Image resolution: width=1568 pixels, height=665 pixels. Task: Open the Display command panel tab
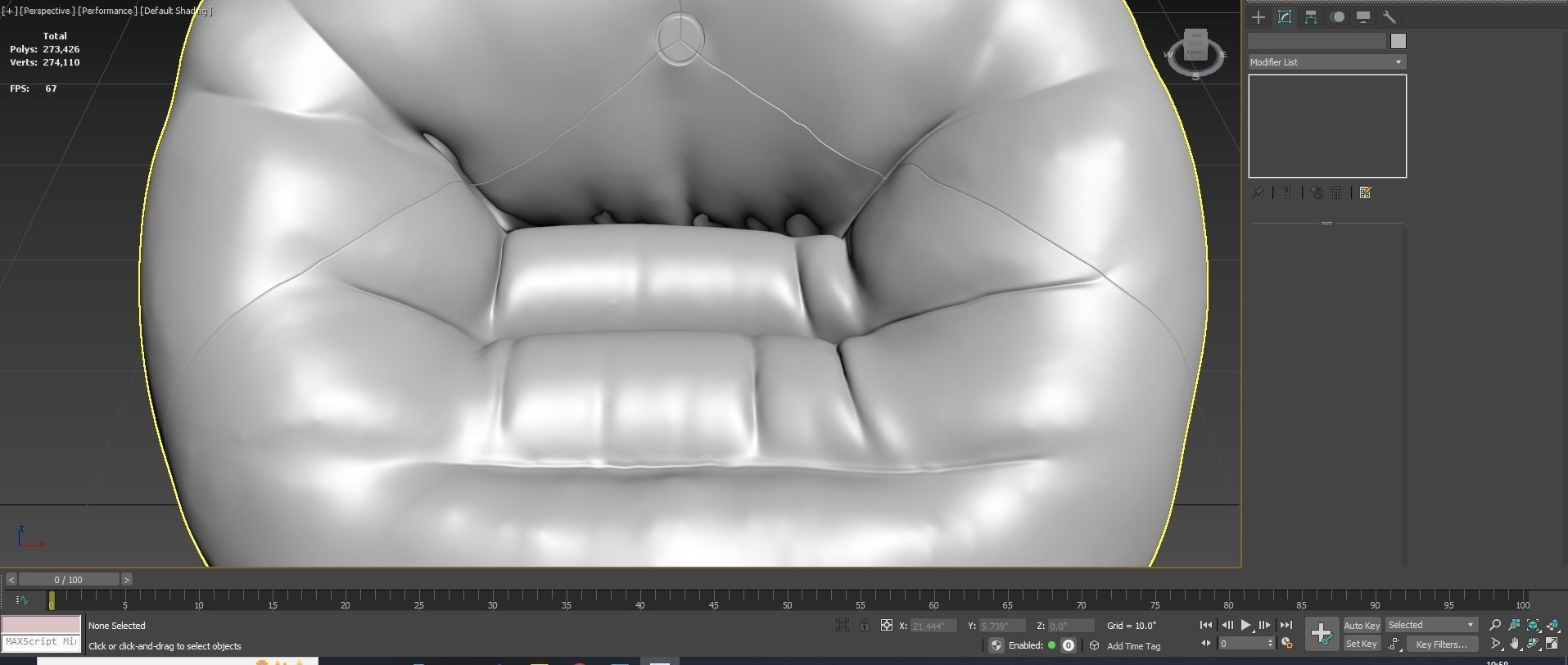click(1363, 17)
